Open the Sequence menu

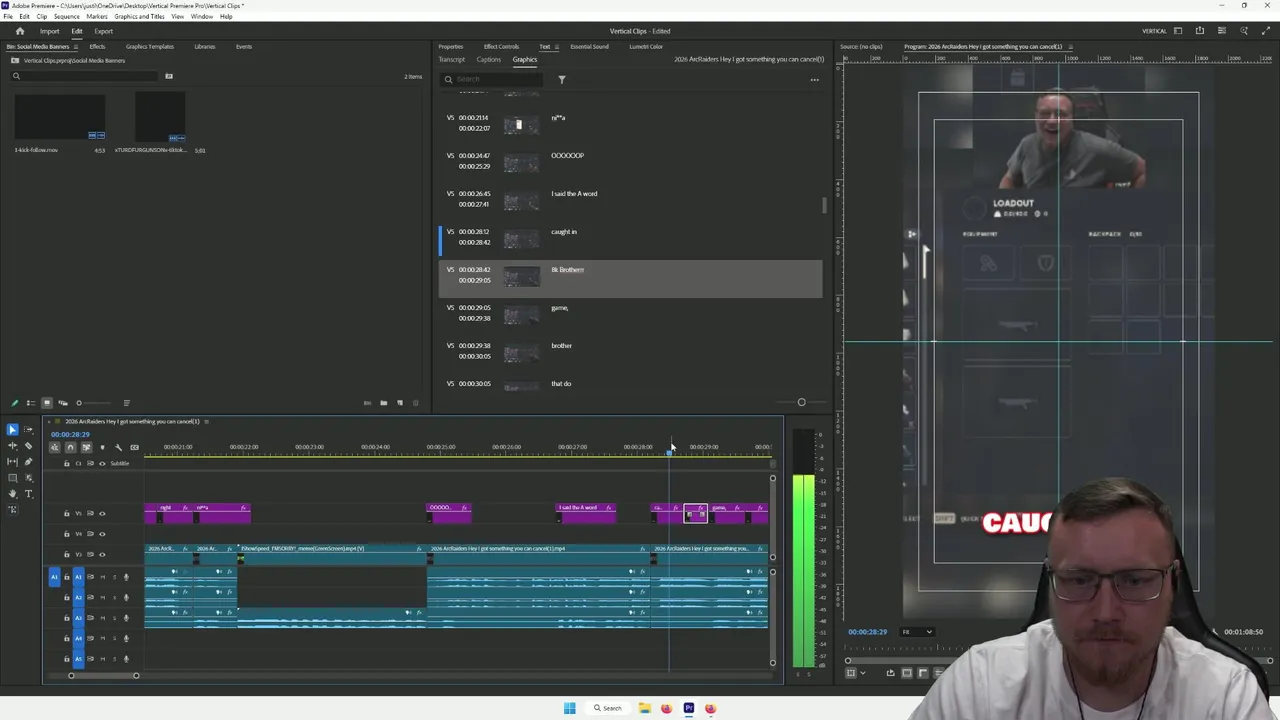(x=66, y=17)
